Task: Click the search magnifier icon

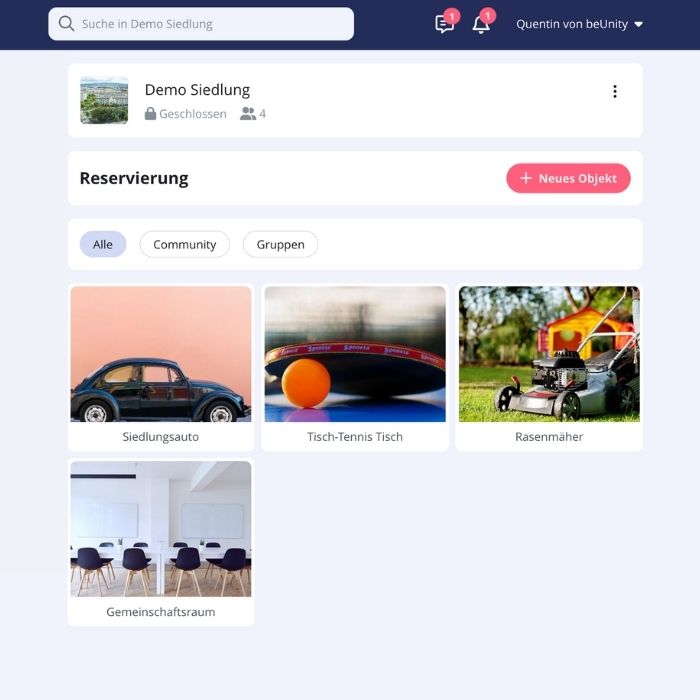Action: pos(66,24)
